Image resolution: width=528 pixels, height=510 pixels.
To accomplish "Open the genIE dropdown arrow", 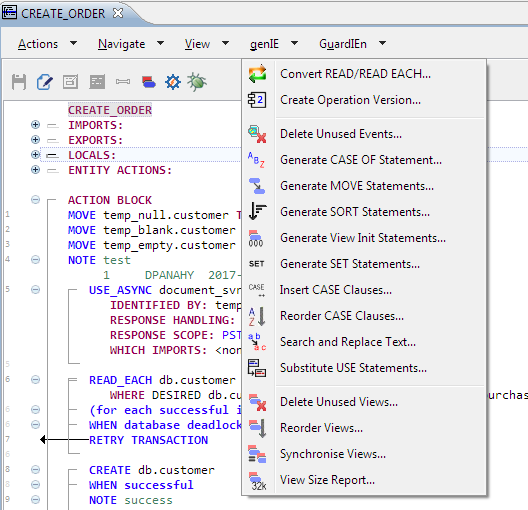I will [294, 43].
